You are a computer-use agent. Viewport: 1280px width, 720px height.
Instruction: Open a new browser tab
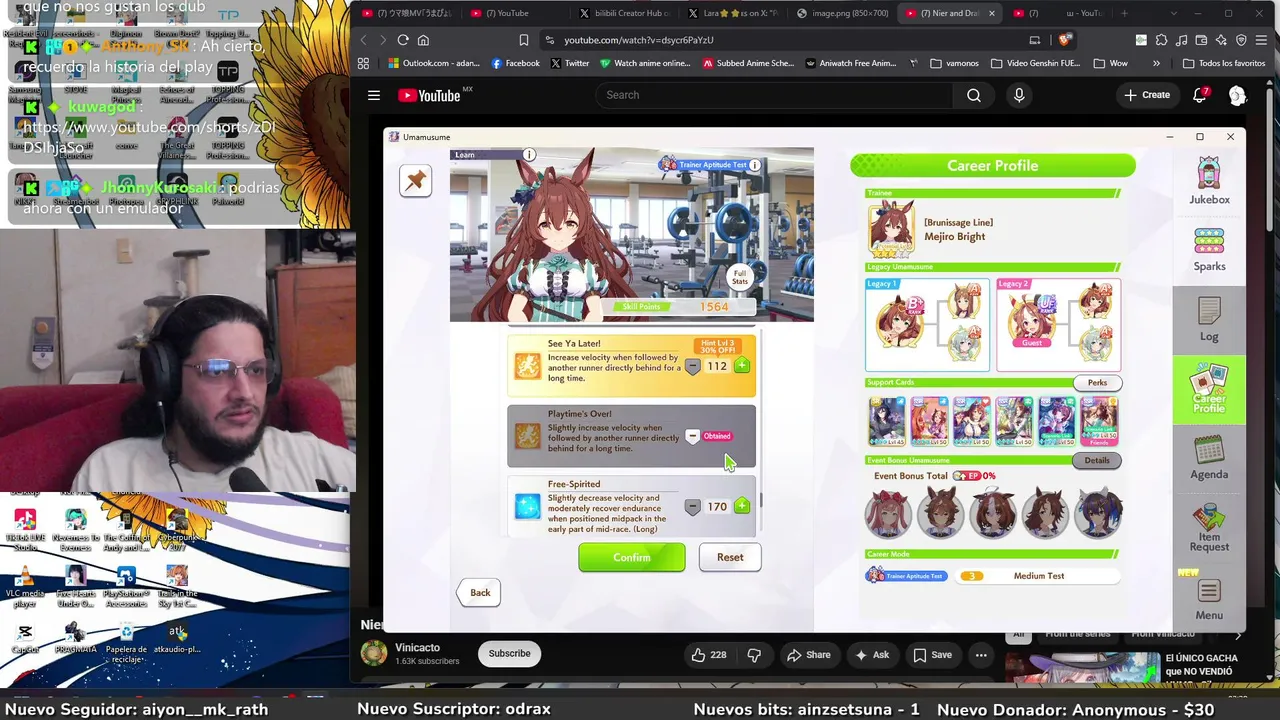tap(1124, 13)
